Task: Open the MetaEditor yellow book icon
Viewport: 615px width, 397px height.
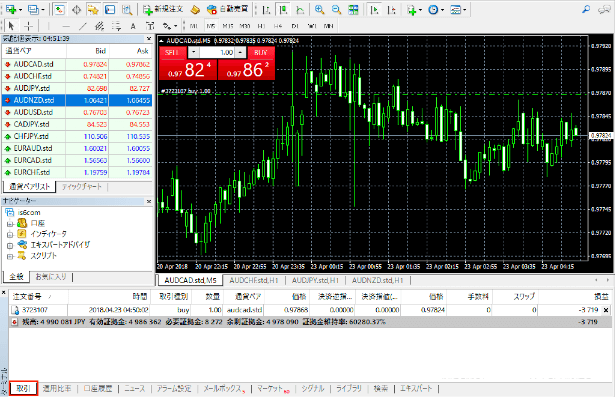Action: [x=195, y=9]
